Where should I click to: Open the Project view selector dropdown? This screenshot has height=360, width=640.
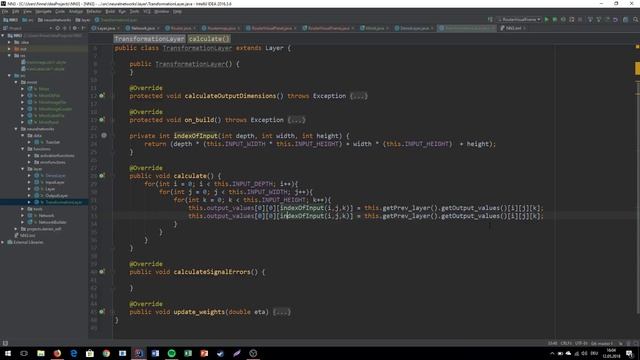click(x=51, y=28)
